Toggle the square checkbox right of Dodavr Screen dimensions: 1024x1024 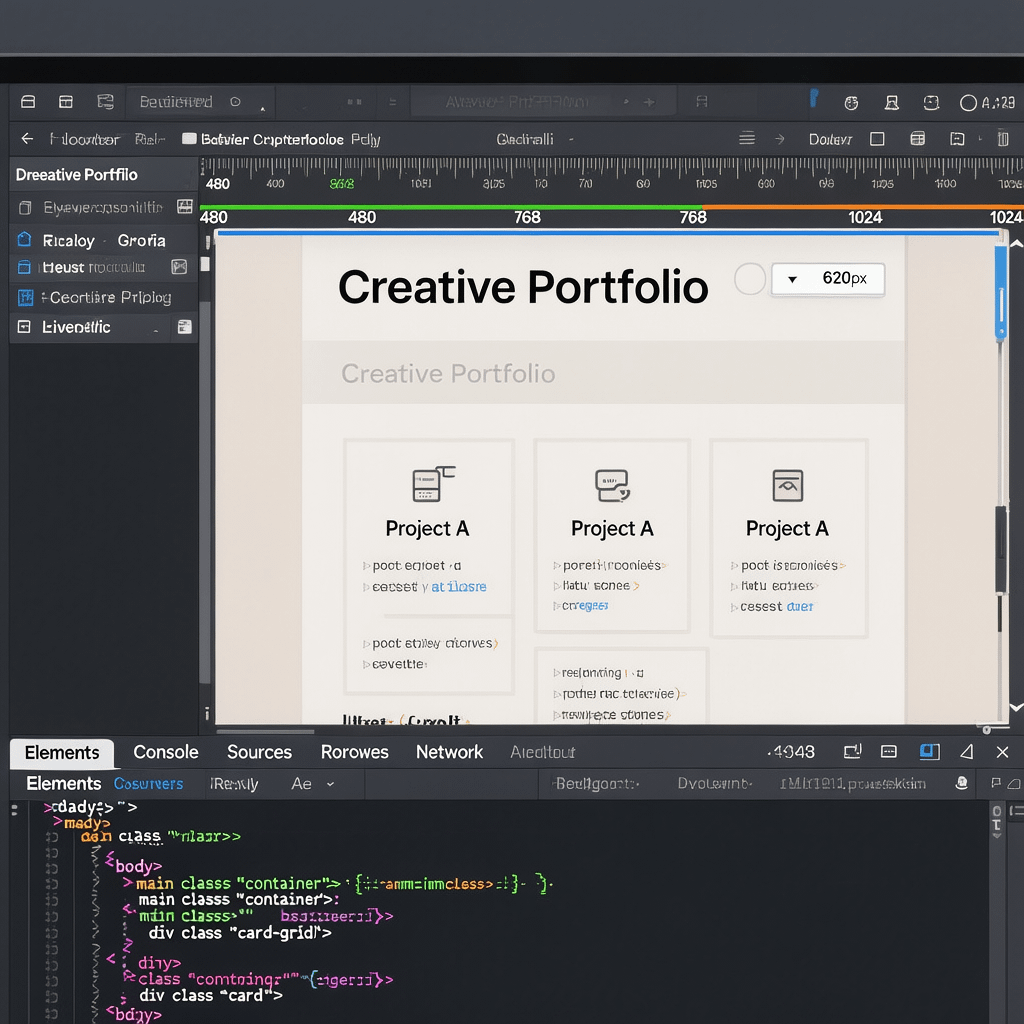tap(877, 139)
